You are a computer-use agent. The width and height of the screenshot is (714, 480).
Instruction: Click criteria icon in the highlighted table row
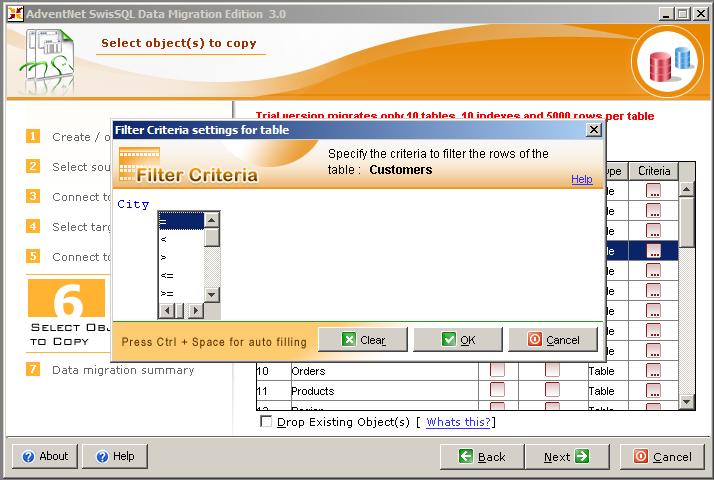(x=653, y=251)
